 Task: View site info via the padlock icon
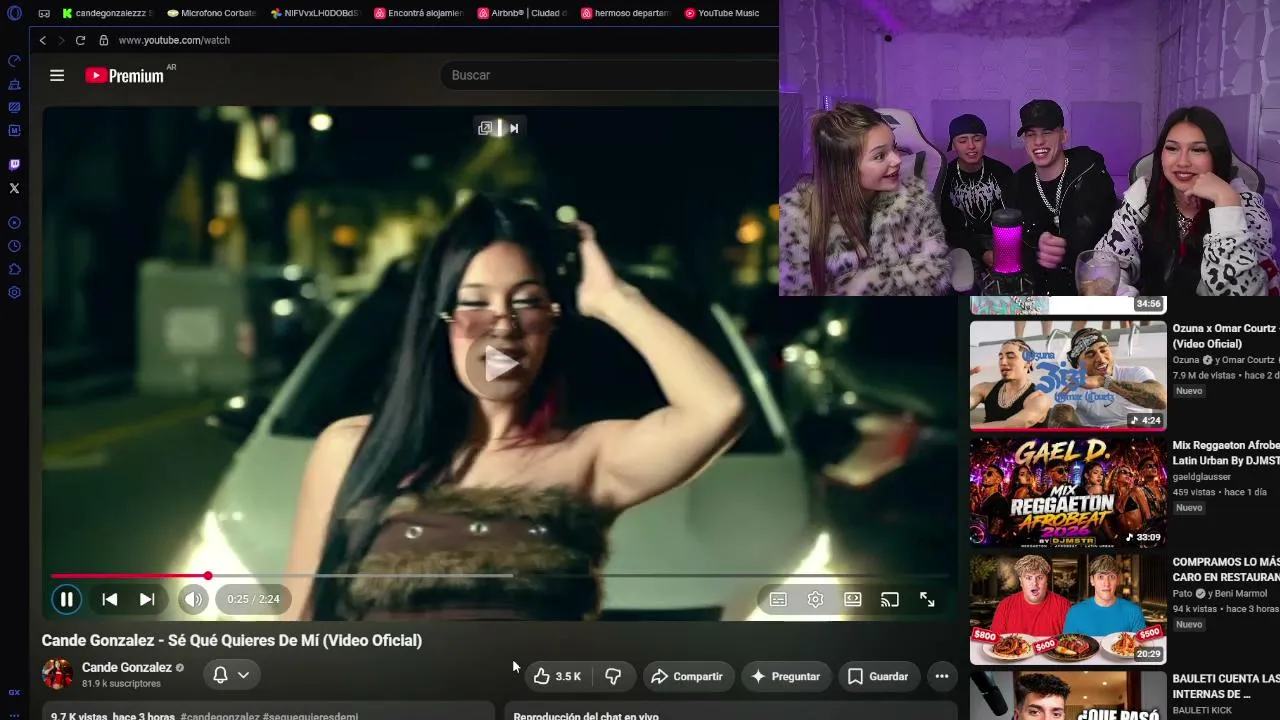tap(103, 40)
